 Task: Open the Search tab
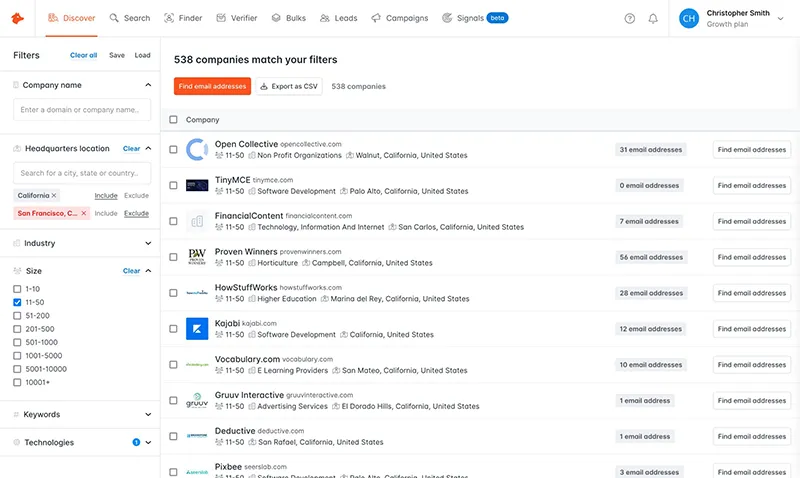click(130, 18)
